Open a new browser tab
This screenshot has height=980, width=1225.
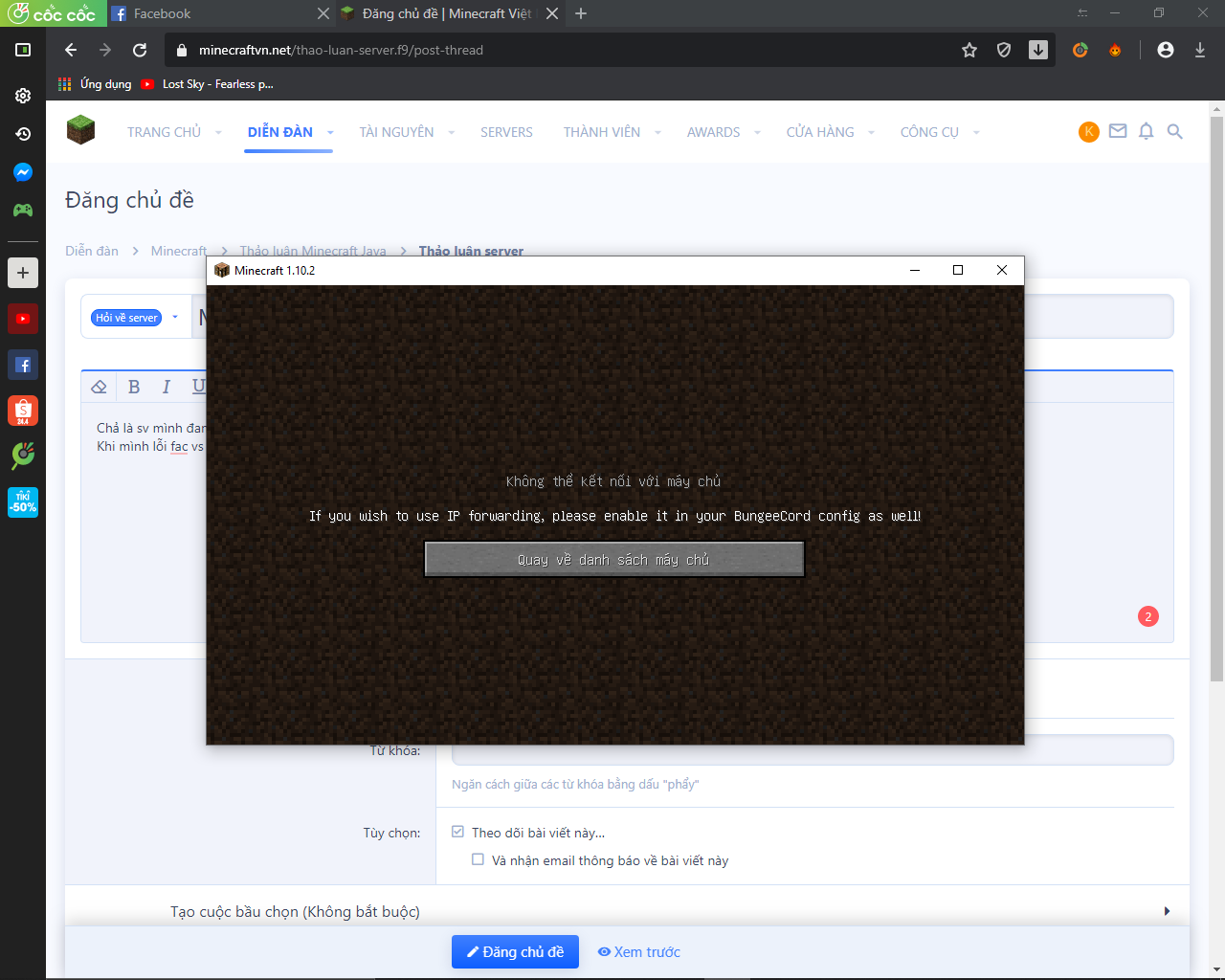(581, 13)
